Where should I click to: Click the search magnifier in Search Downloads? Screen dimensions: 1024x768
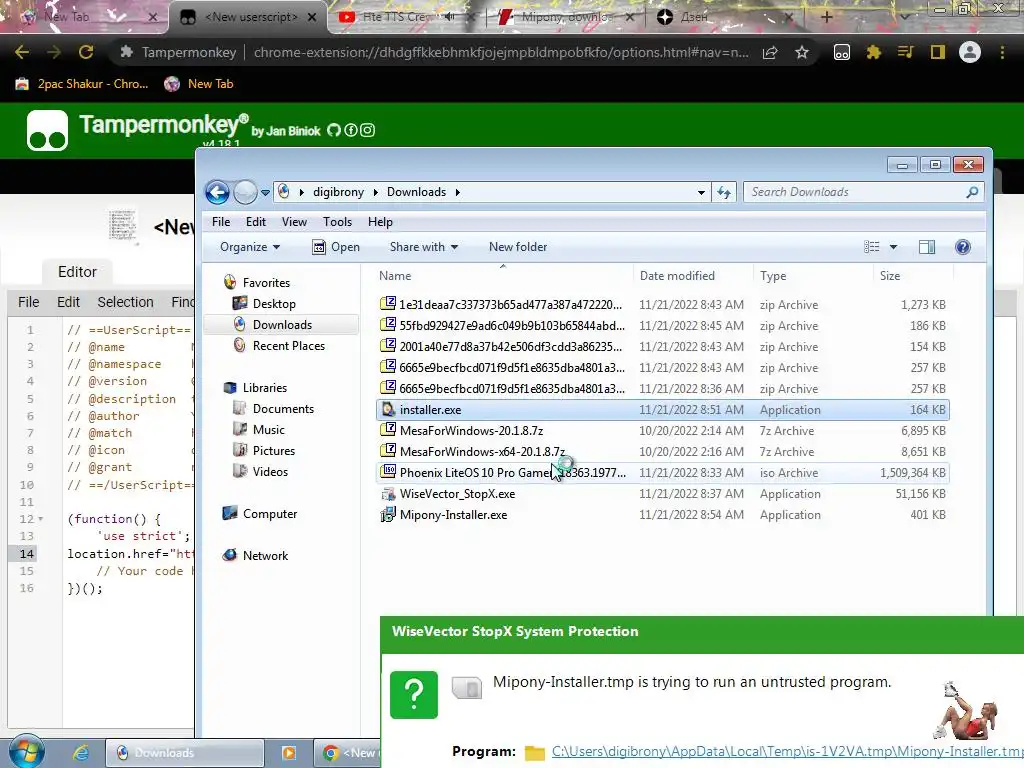pyautogui.click(x=972, y=192)
